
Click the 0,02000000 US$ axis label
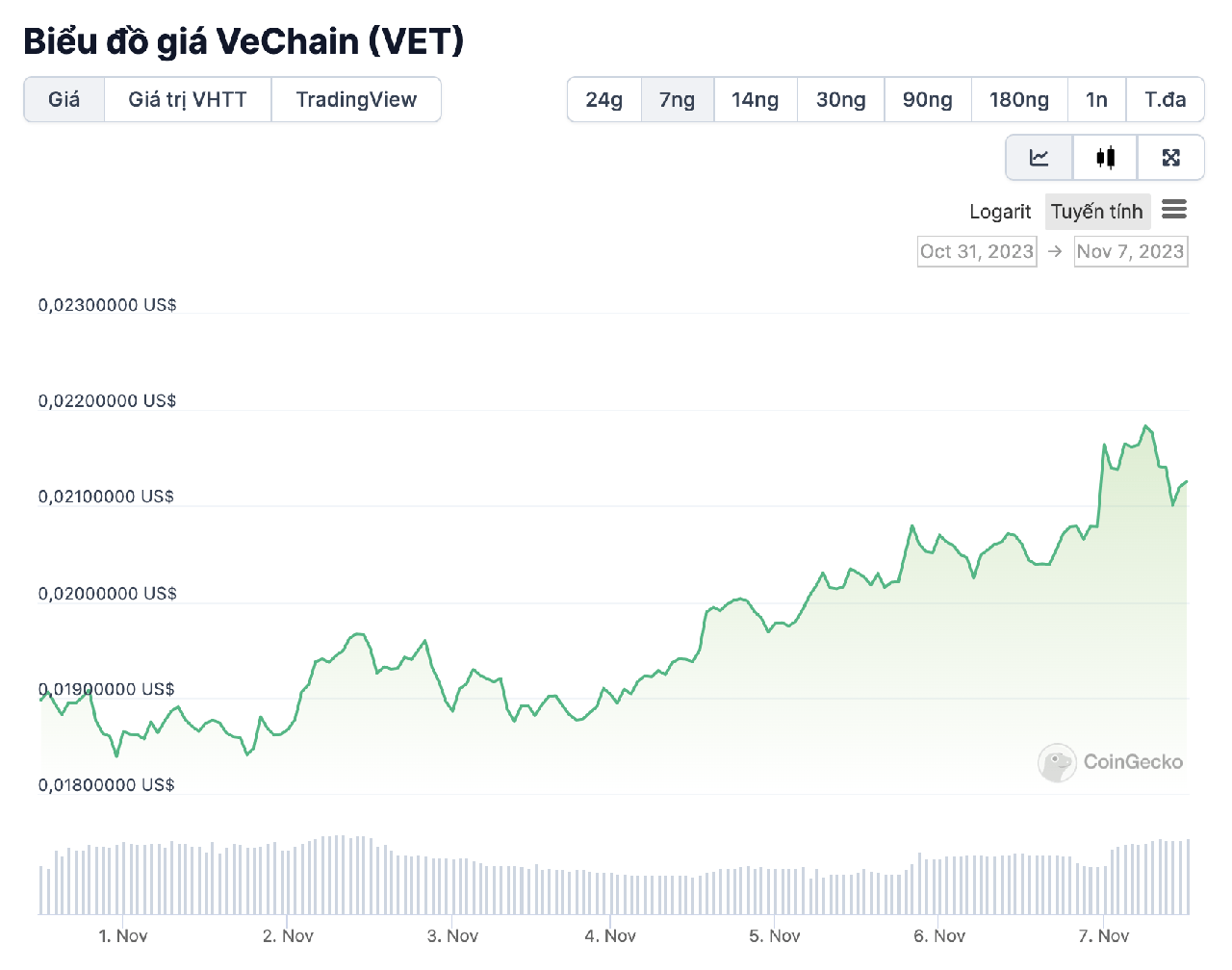(108, 594)
